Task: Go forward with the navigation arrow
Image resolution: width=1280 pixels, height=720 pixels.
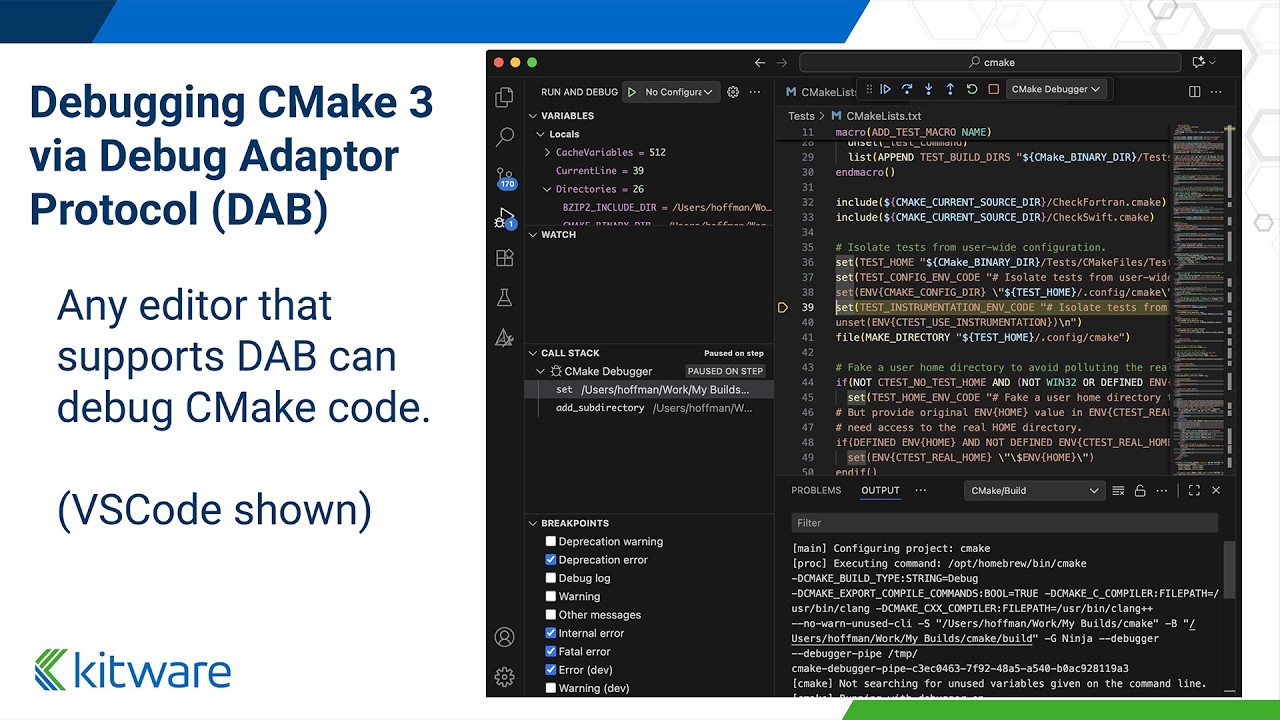Action: tap(782, 62)
